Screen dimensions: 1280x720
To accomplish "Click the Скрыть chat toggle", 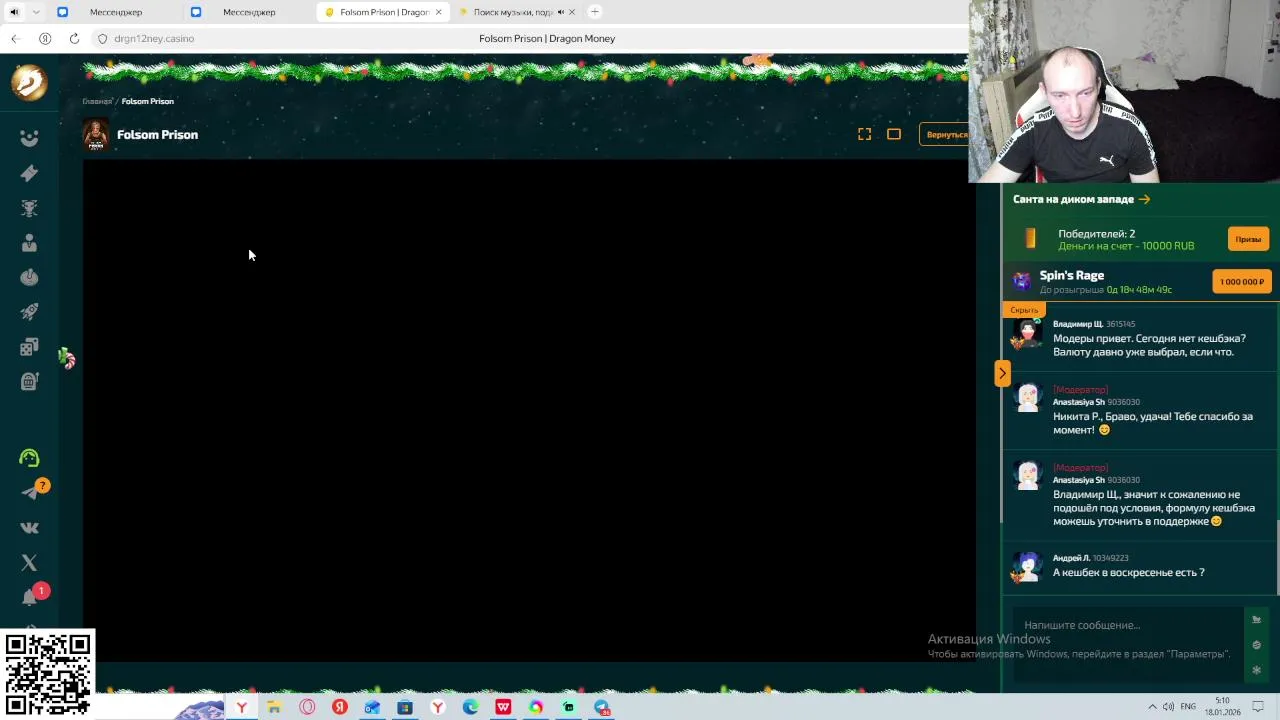I will pyautogui.click(x=1023, y=310).
